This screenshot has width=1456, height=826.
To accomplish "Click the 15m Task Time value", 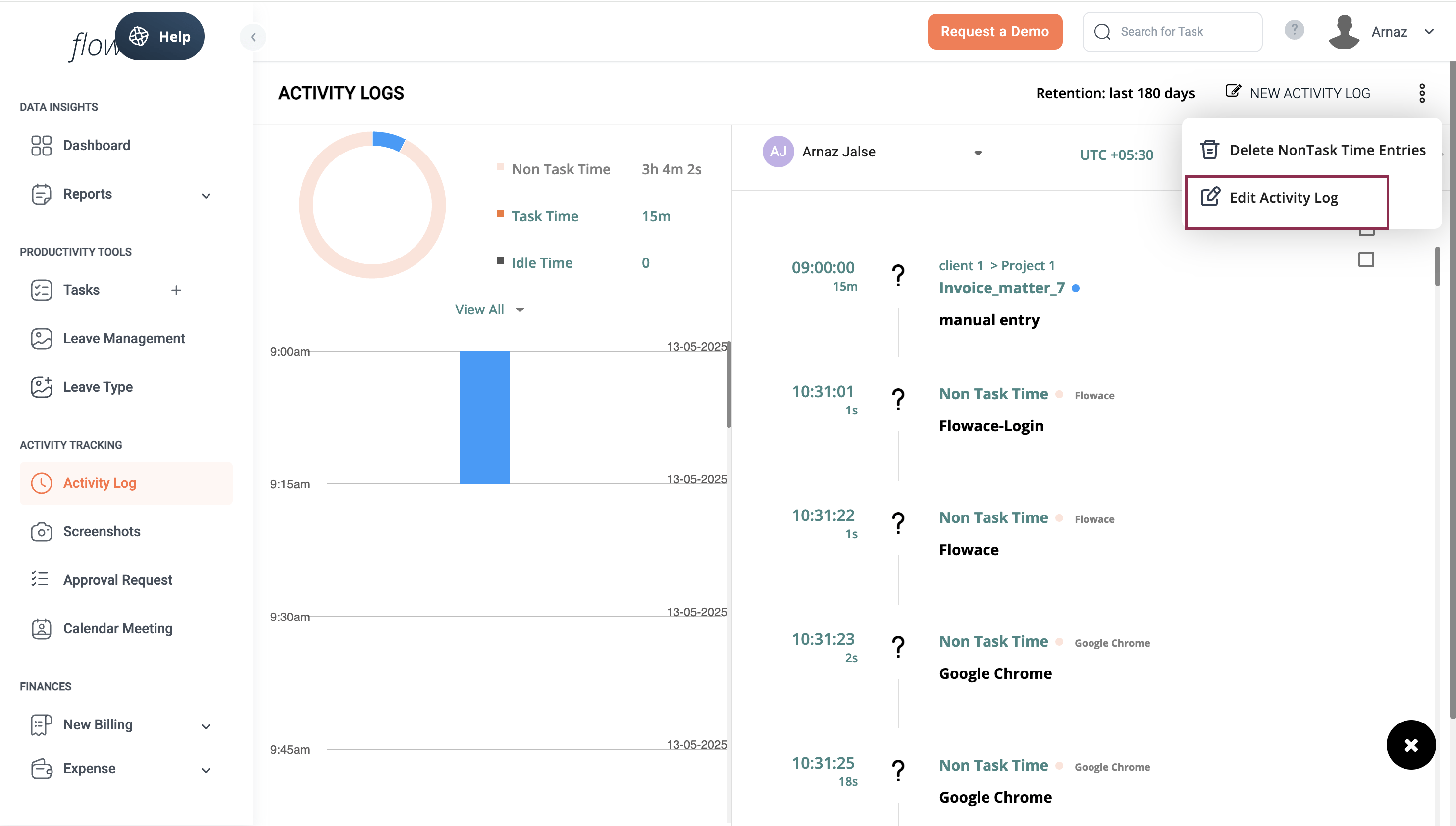I will point(656,216).
